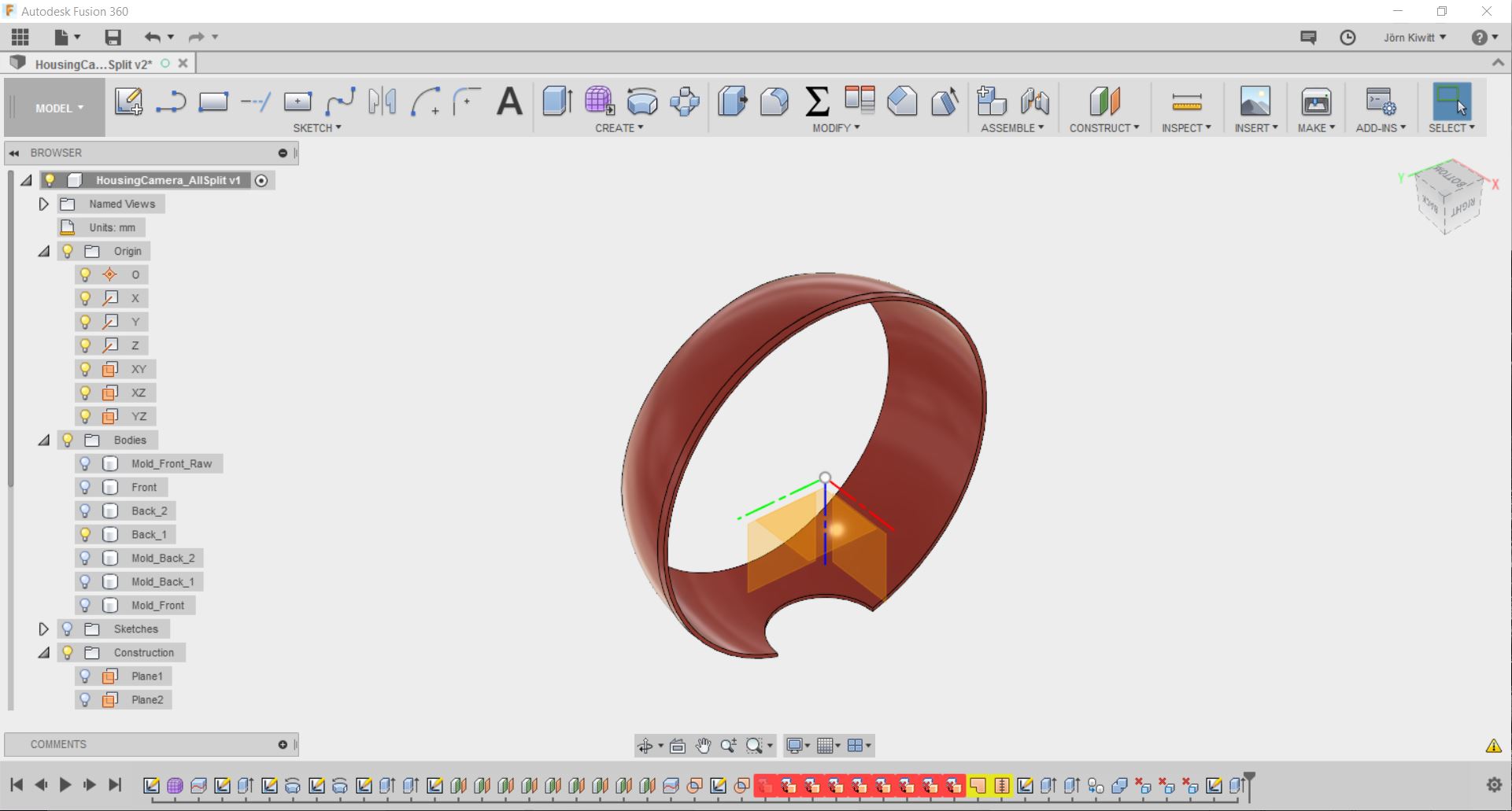The width and height of the screenshot is (1512, 811).
Task: Play the timeline
Action: [65, 784]
